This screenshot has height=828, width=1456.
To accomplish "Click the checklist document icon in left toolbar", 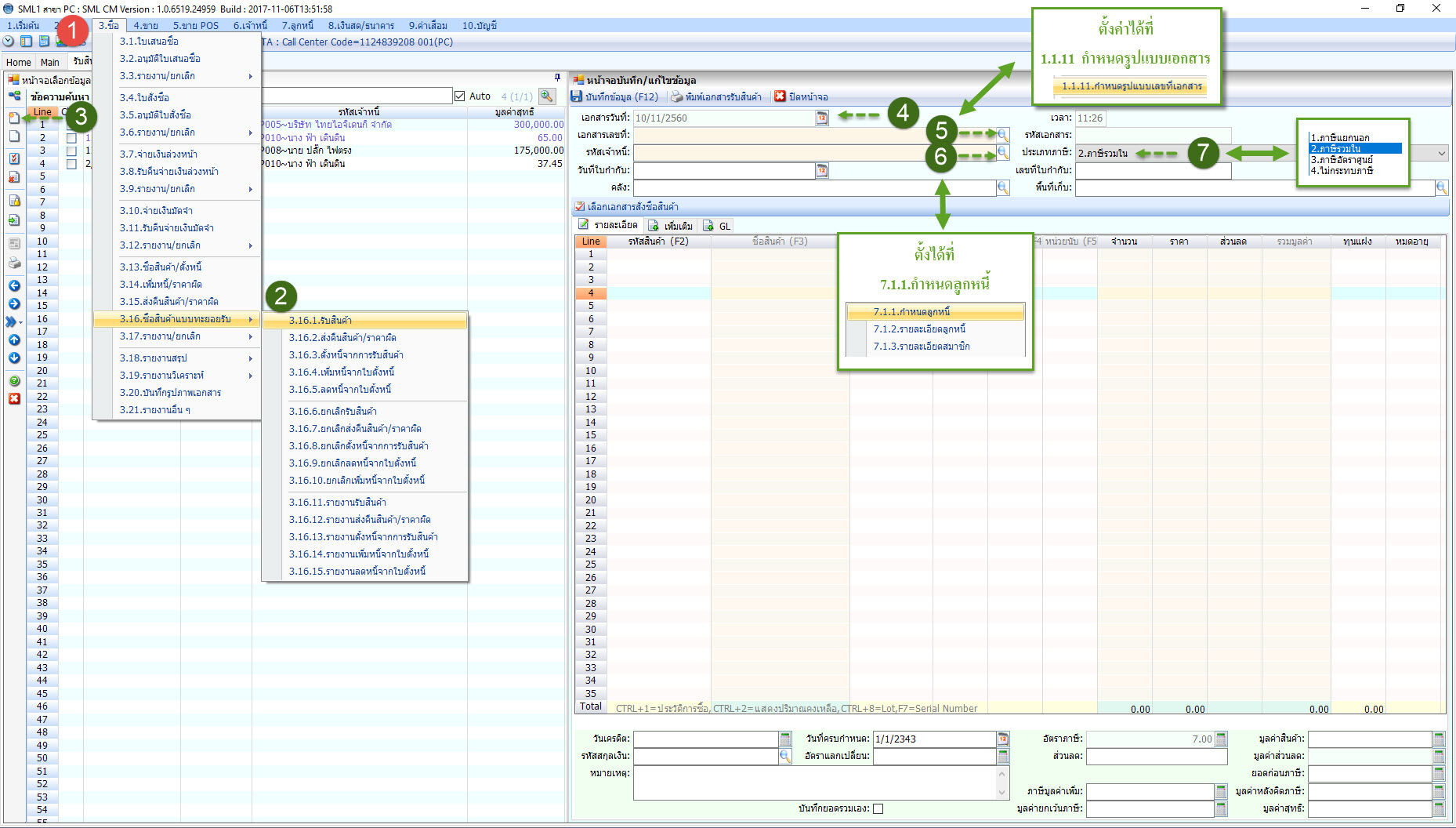I will (14, 158).
